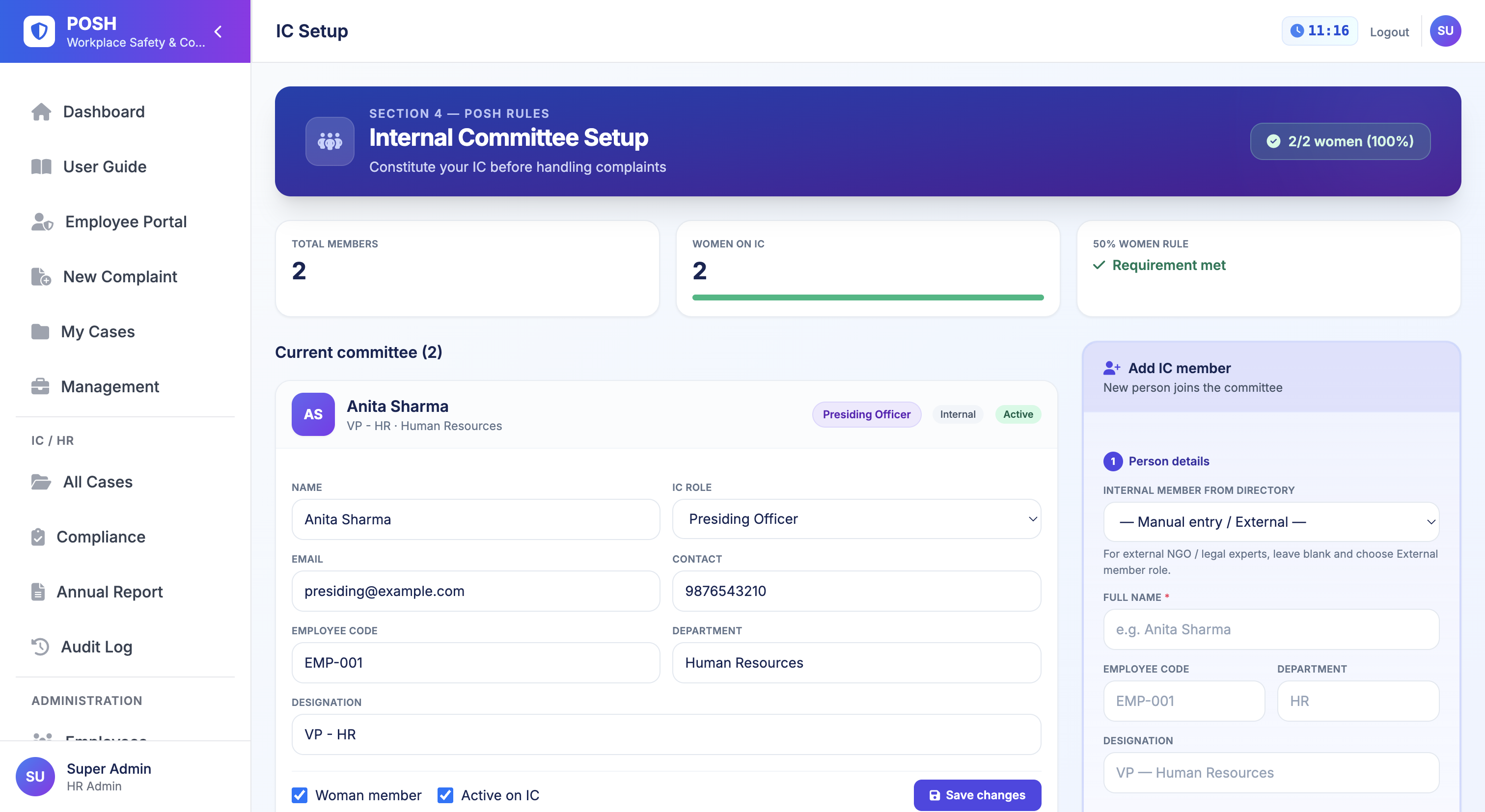The height and width of the screenshot is (812, 1485).
Task: Click the New Complaint file-plus icon
Action: tap(41, 276)
